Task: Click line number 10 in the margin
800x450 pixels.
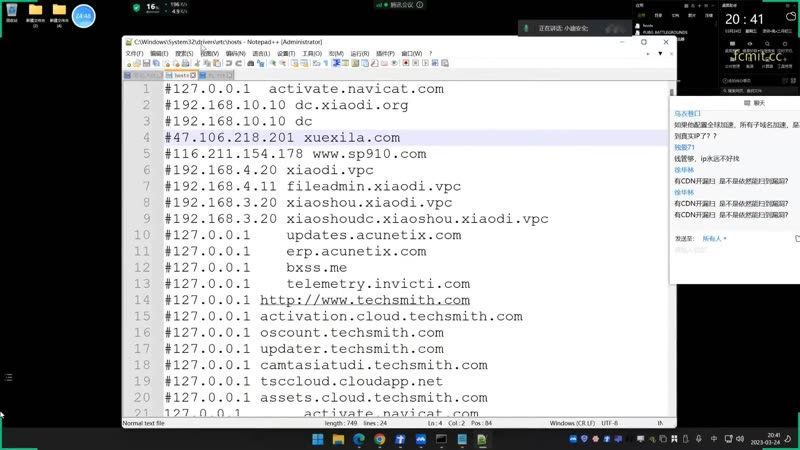Action: pos(142,235)
